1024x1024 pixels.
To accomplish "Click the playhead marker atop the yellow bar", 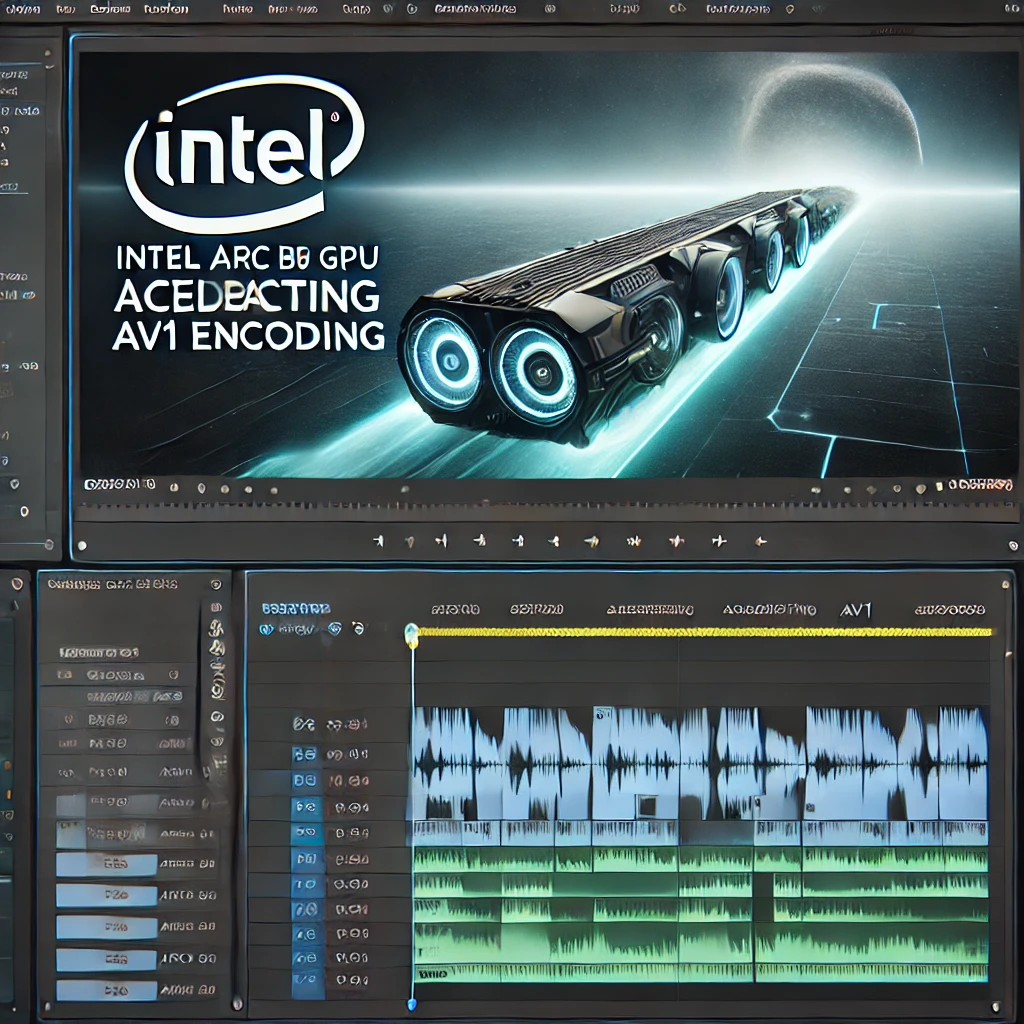I will pos(411,635).
